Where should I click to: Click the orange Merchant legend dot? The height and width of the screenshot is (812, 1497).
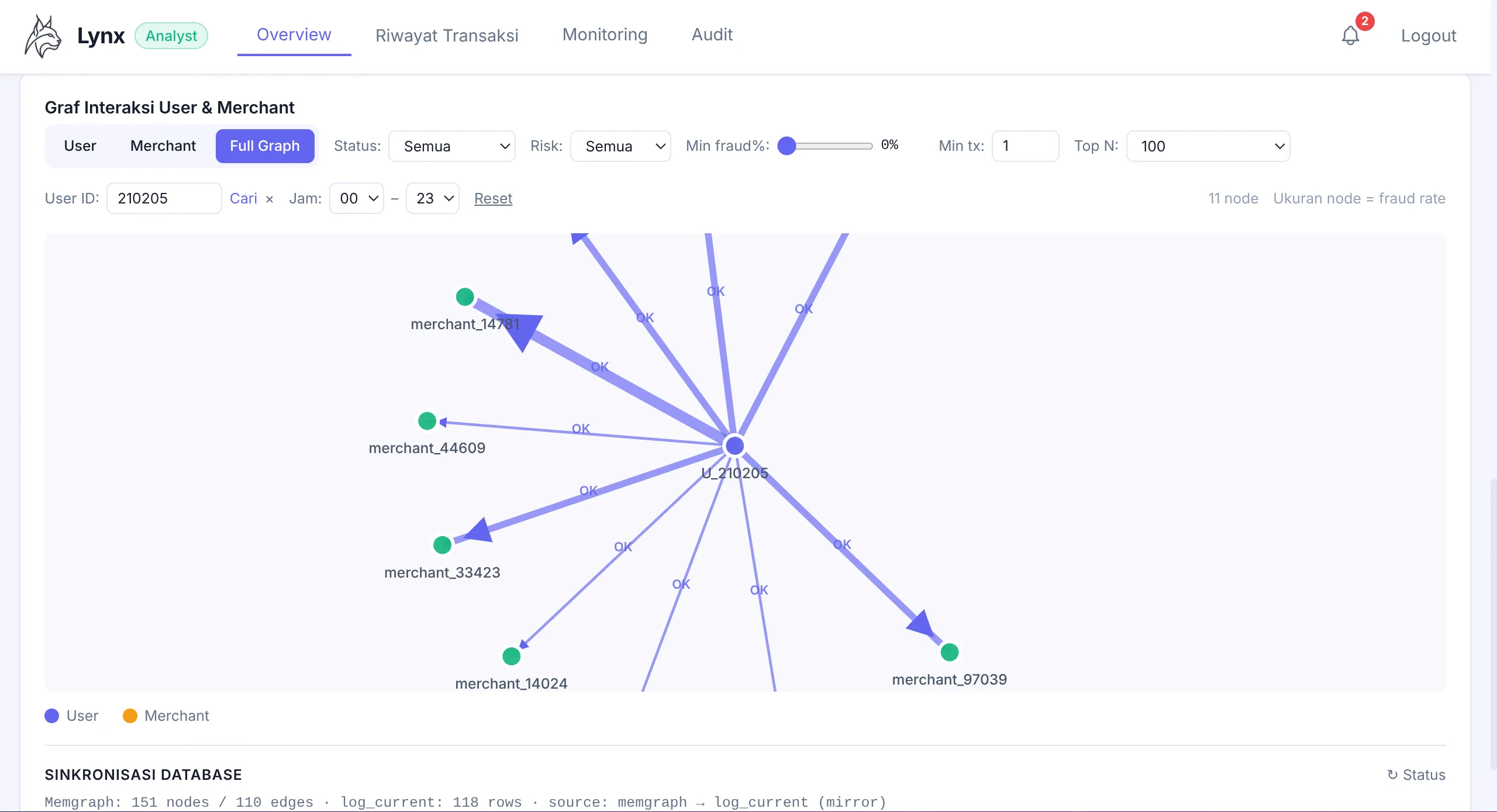pos(130,716)
